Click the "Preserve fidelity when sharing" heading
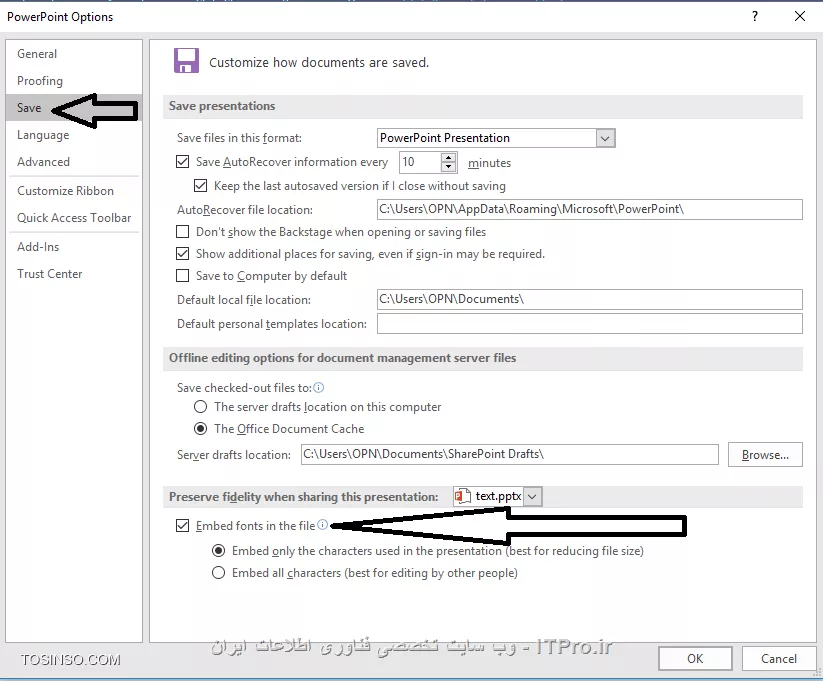The height and width of the screenshot is (681, 823). [x=303, y=497]
